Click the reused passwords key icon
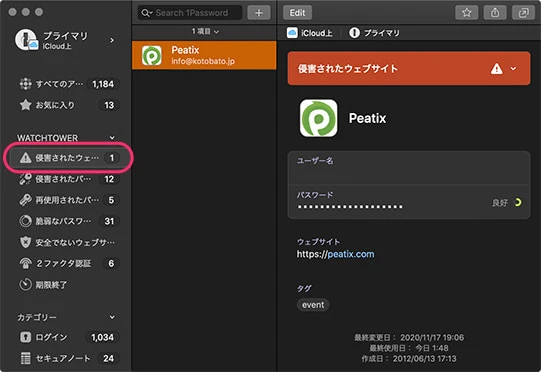The width and height of the screenshot is (541, 372). pyautogui.click(x=26, y=200)
